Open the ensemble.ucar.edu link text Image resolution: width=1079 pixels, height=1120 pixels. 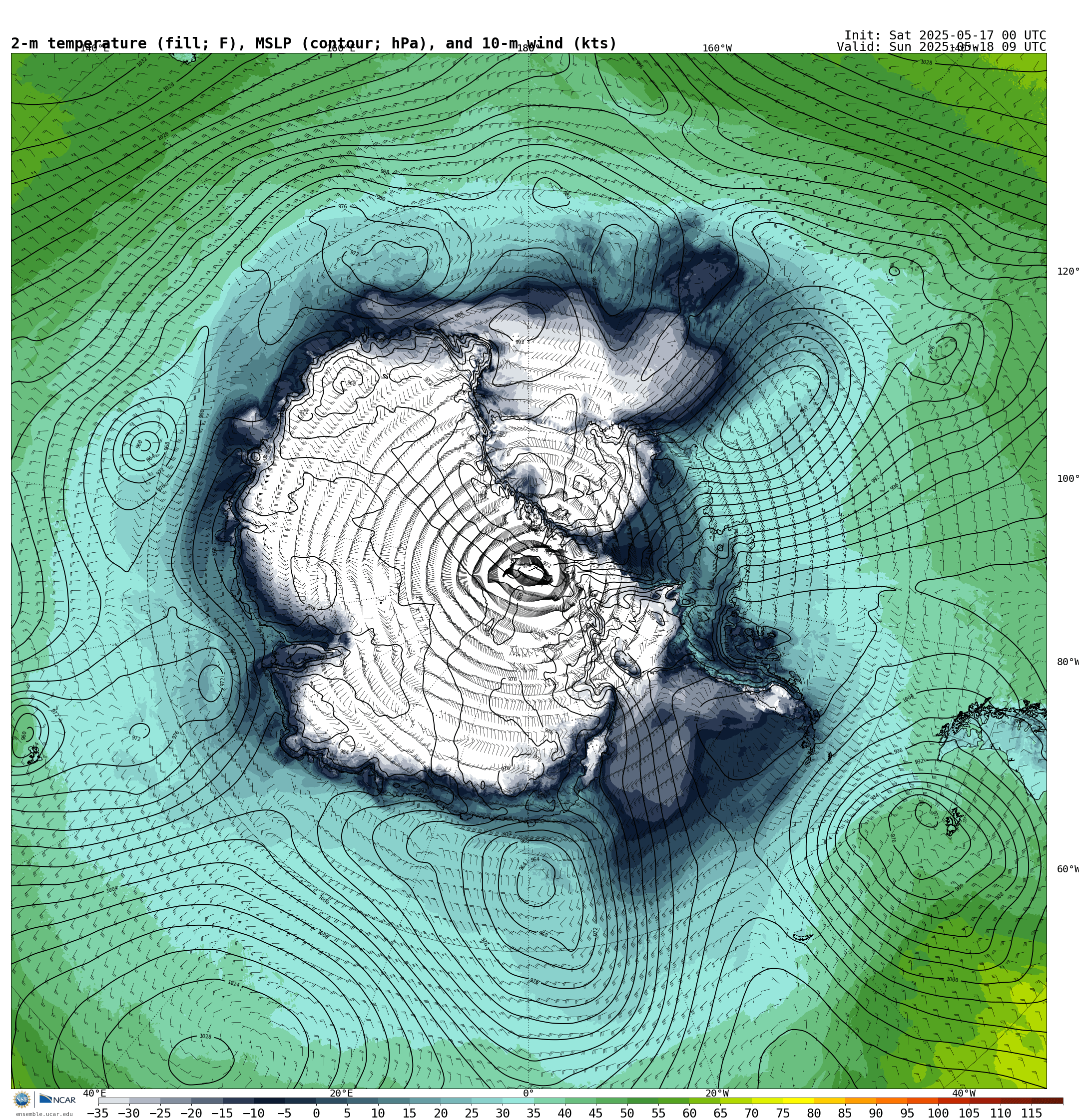coord(44,1115)
